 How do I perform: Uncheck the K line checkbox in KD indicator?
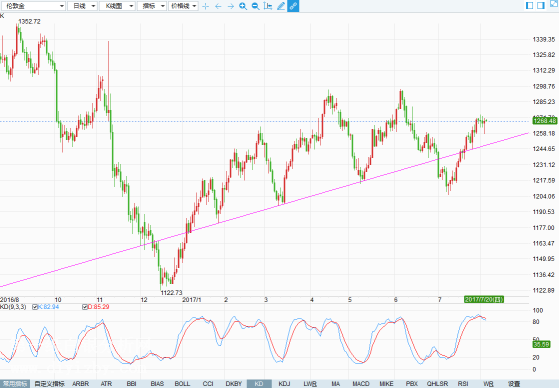pos(35,307)
